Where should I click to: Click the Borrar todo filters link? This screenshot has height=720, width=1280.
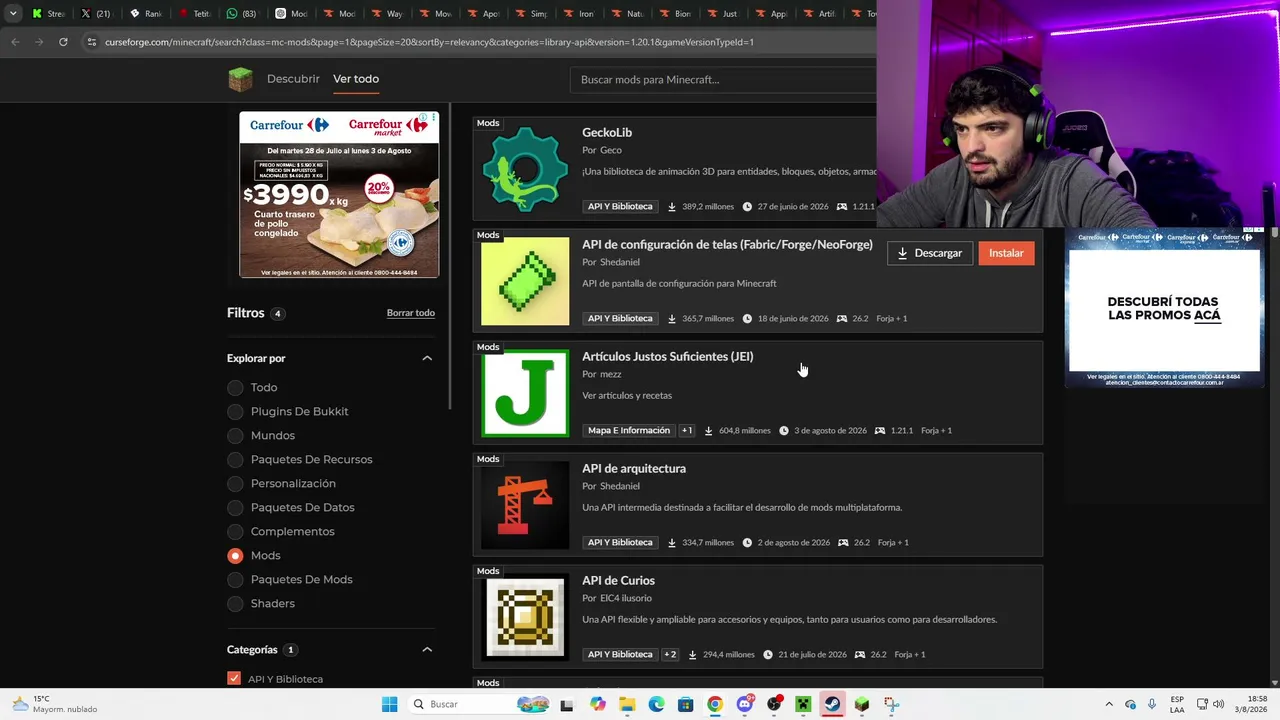pos(411,313)
